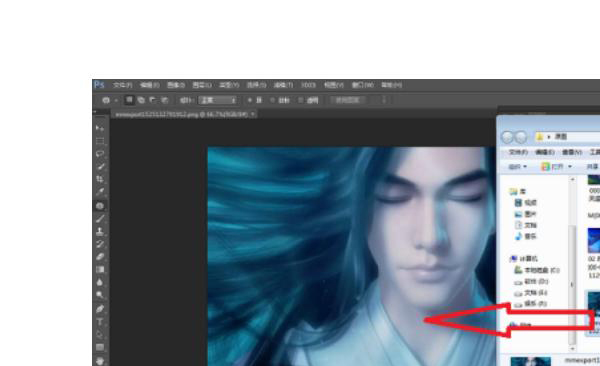Open Explorer 编辑(E) menu

[545, 152]
